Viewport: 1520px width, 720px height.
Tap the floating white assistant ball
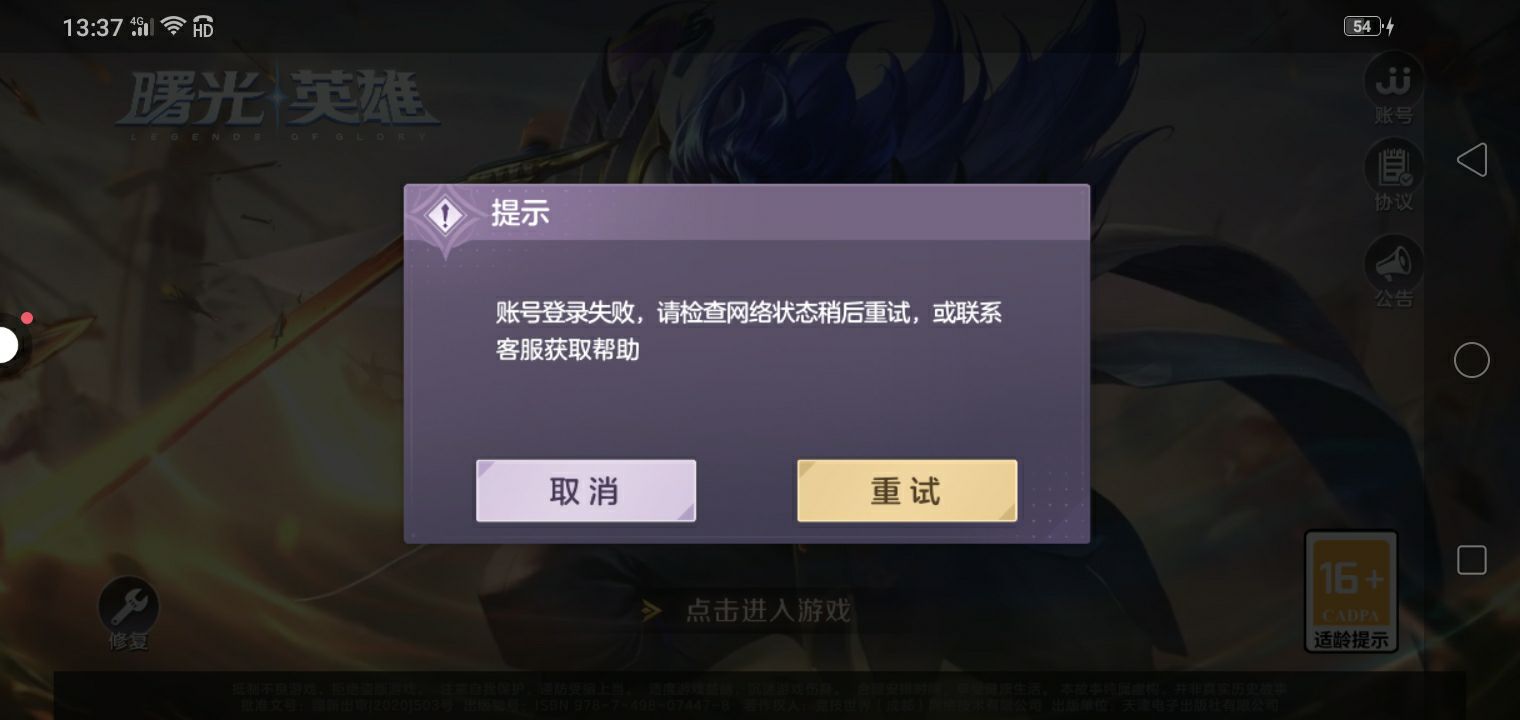(8, 346)
